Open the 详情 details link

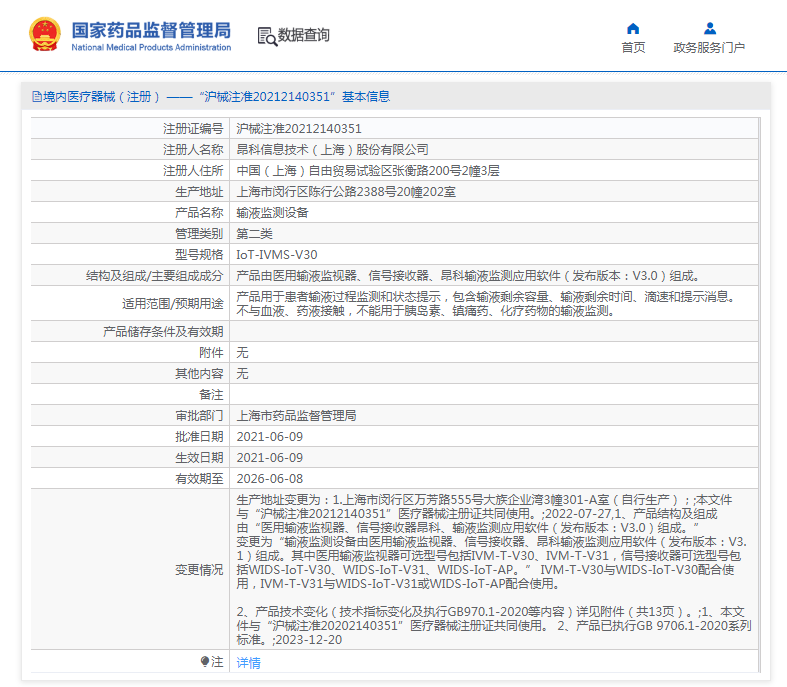tap(248, 662)
